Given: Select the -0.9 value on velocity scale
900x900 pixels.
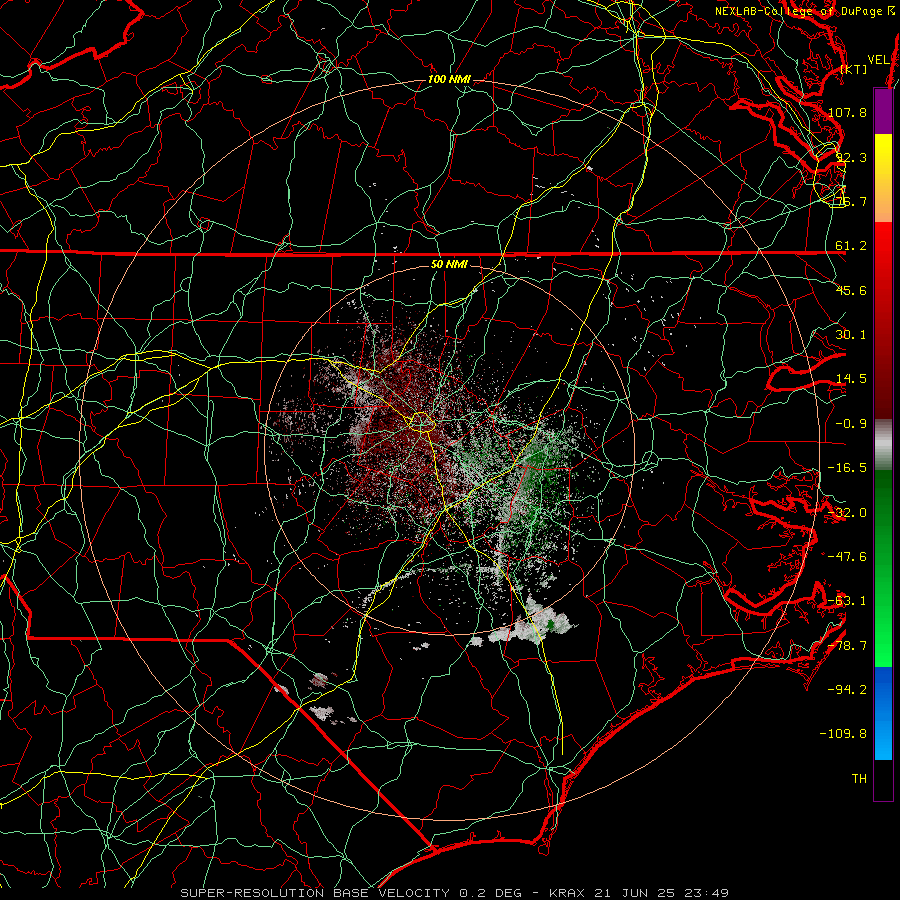Looking at the screenshot, I should 851,424.
